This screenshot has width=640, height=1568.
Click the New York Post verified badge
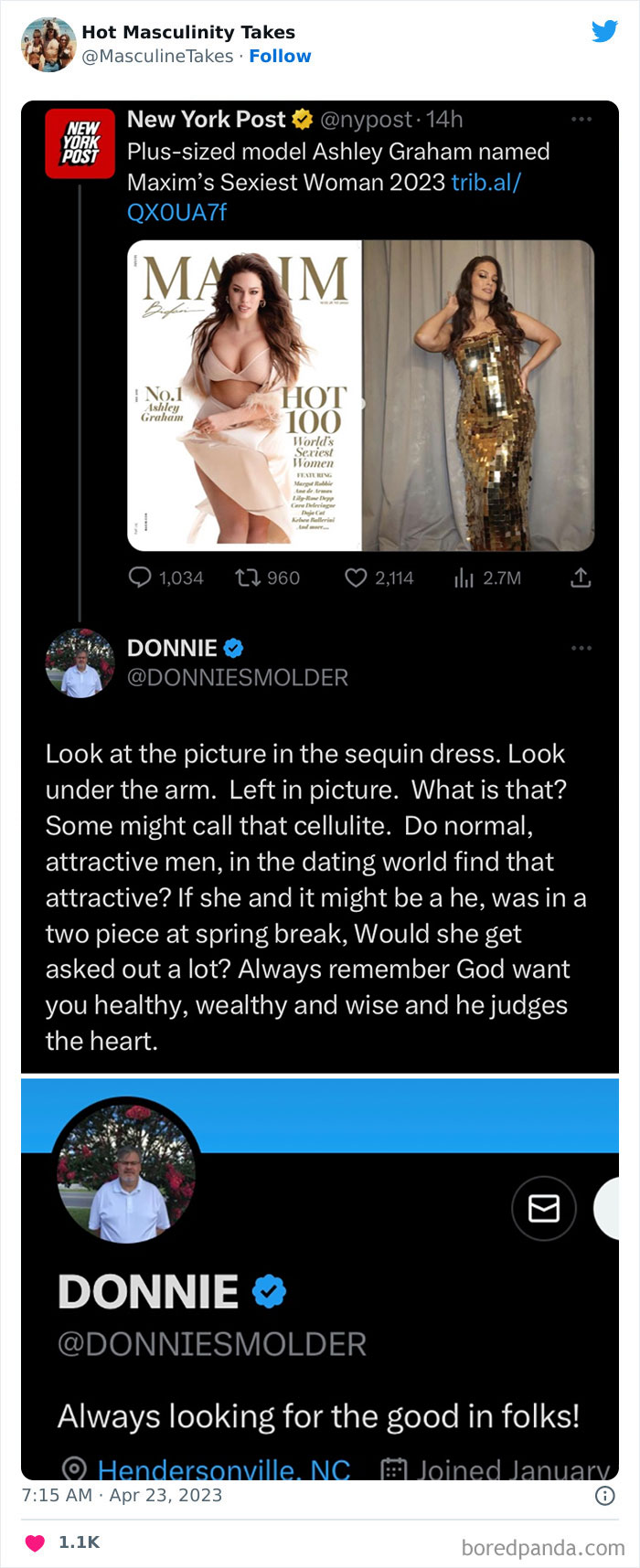(x=300, y=119)
